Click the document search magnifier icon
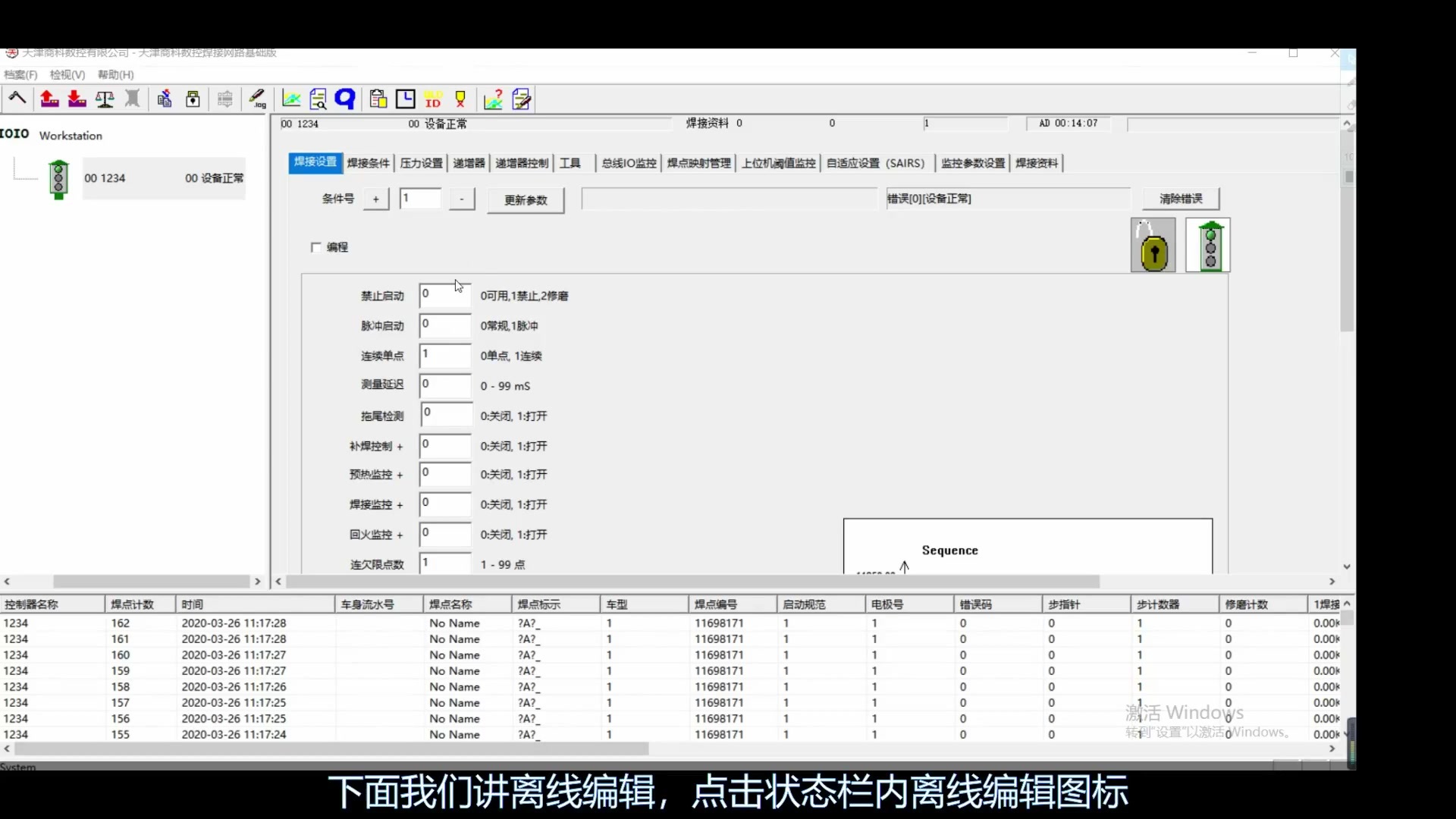1456x819 pixels. [x=318, y=99]
